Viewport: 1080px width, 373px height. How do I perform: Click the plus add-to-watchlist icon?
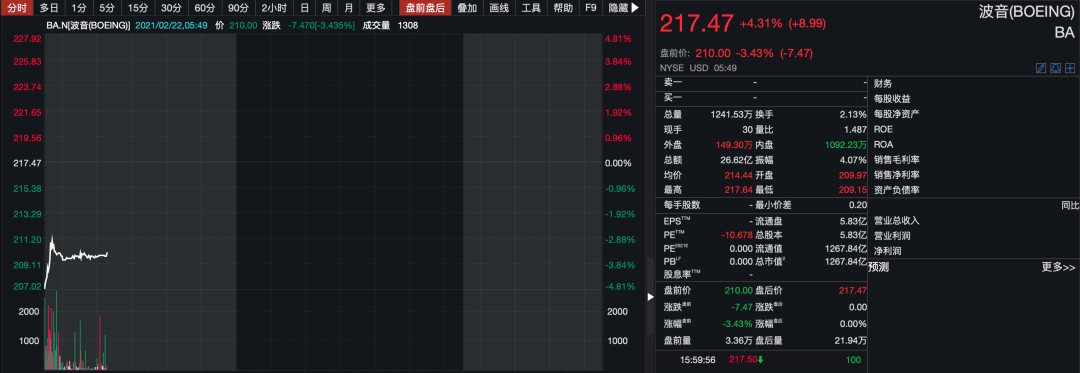pos(1070,68)
